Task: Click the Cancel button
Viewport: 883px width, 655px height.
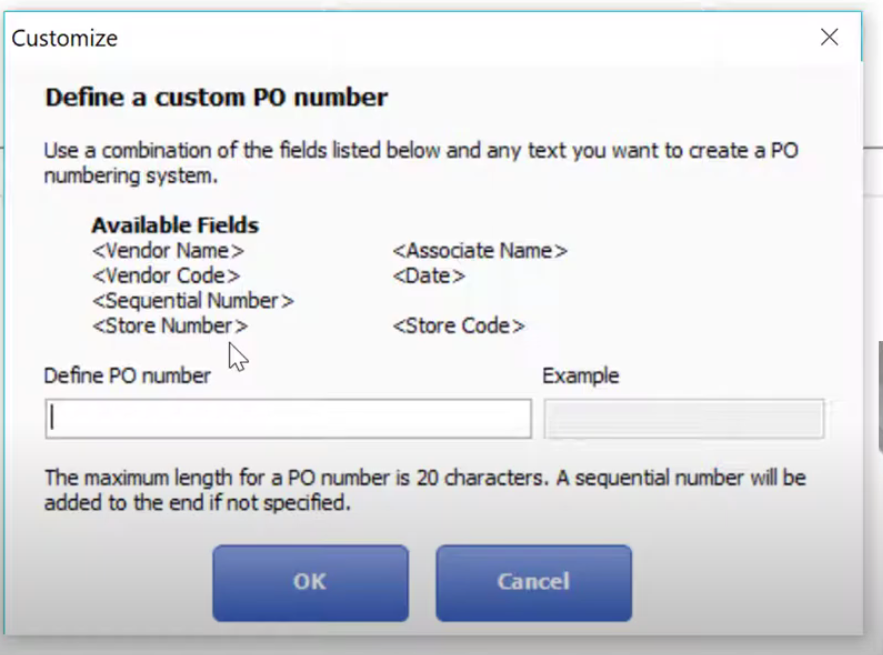Action: pyautogui.click(x=533, y=582)
